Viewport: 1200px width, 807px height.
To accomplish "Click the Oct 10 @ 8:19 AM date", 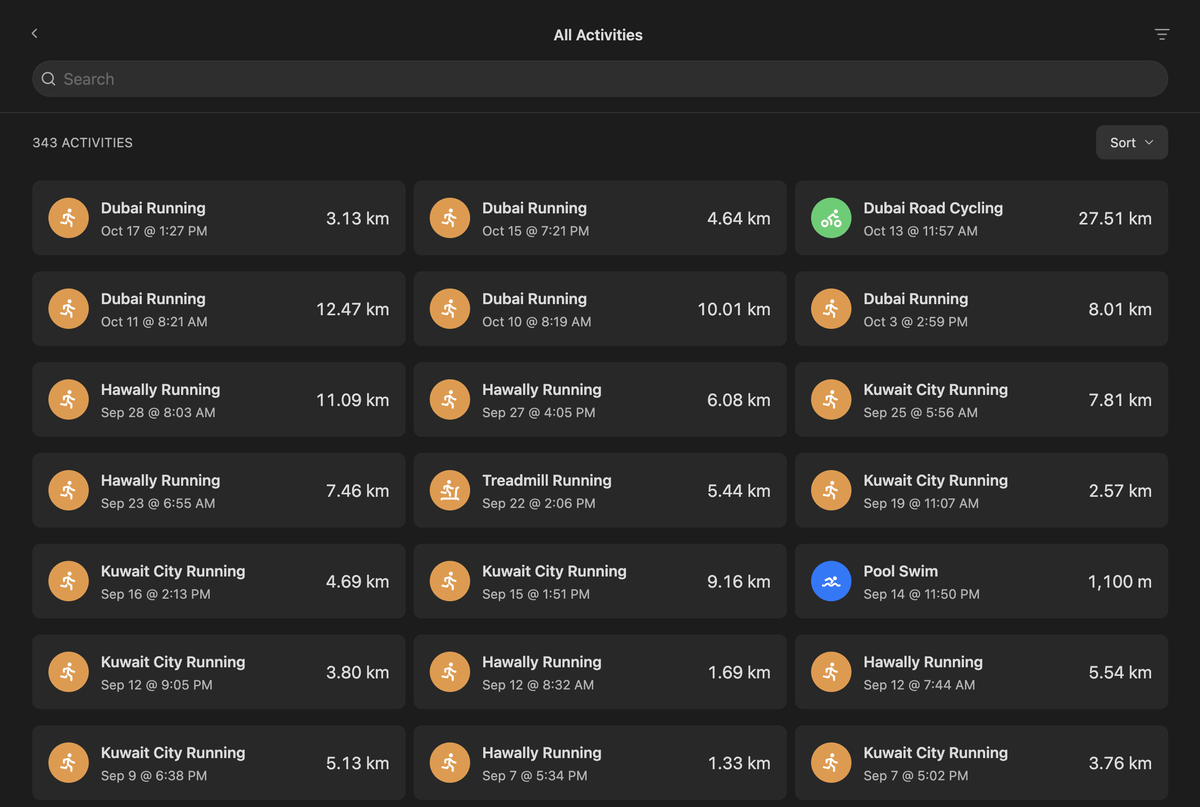I will (536, 322).
